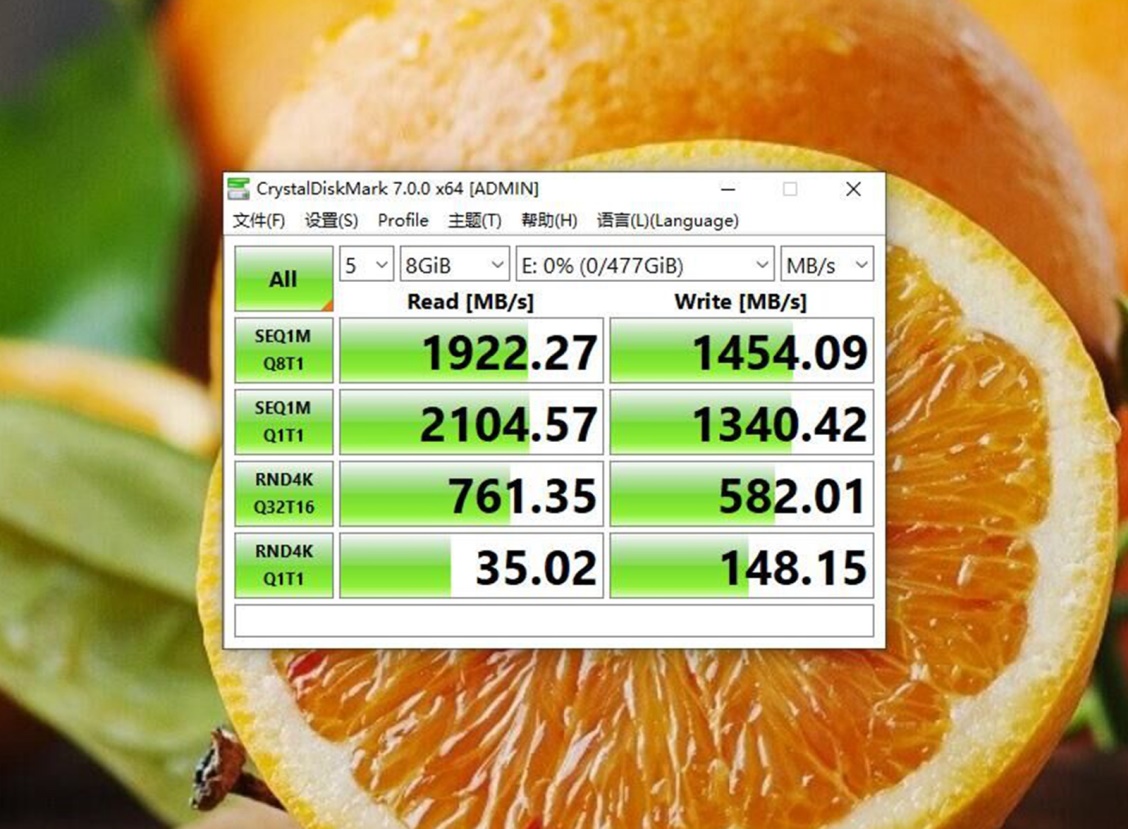Click the 35.02 read result

point(471,565)
